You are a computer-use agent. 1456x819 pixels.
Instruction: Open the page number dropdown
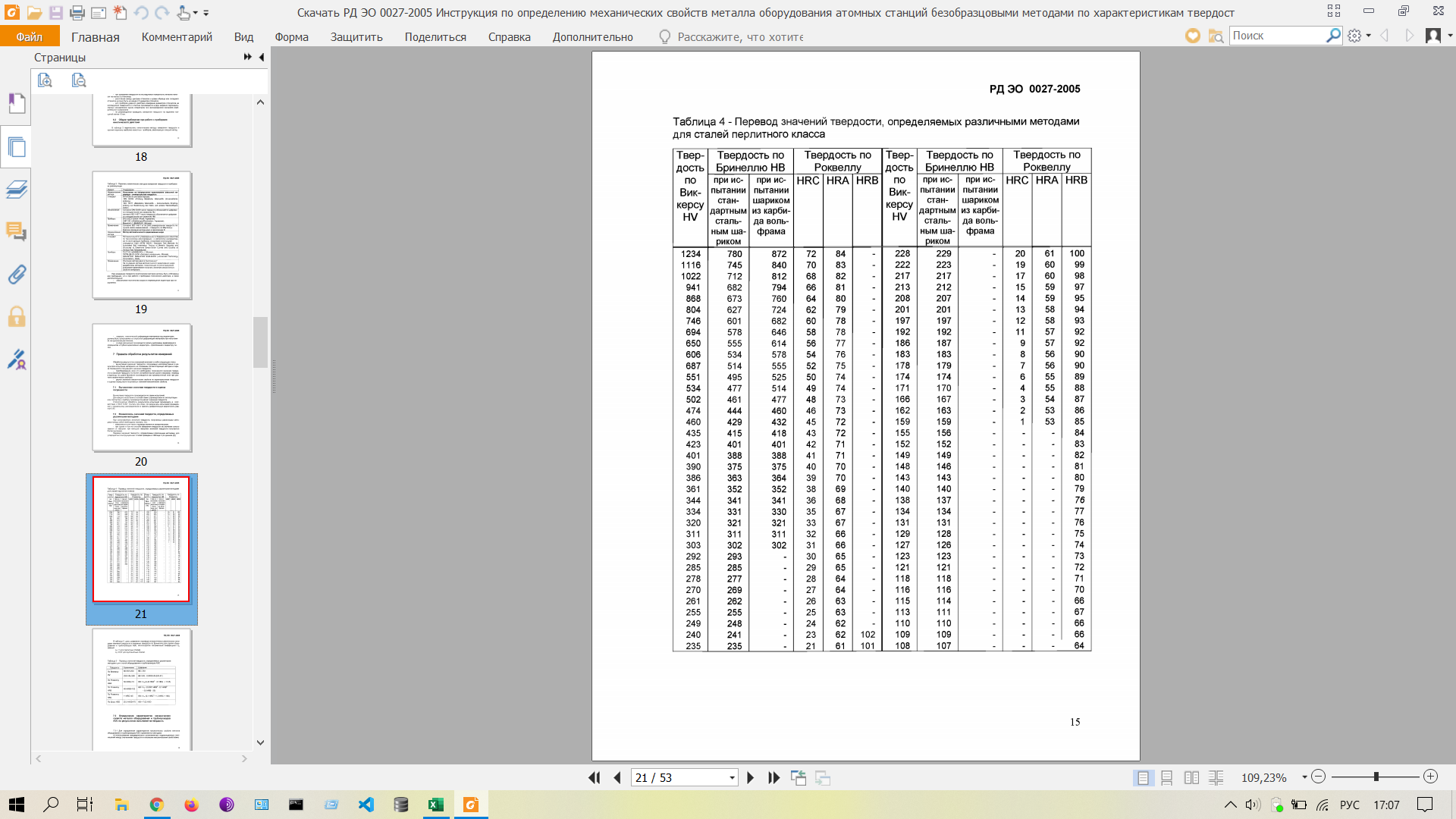(x=732, y=778)
